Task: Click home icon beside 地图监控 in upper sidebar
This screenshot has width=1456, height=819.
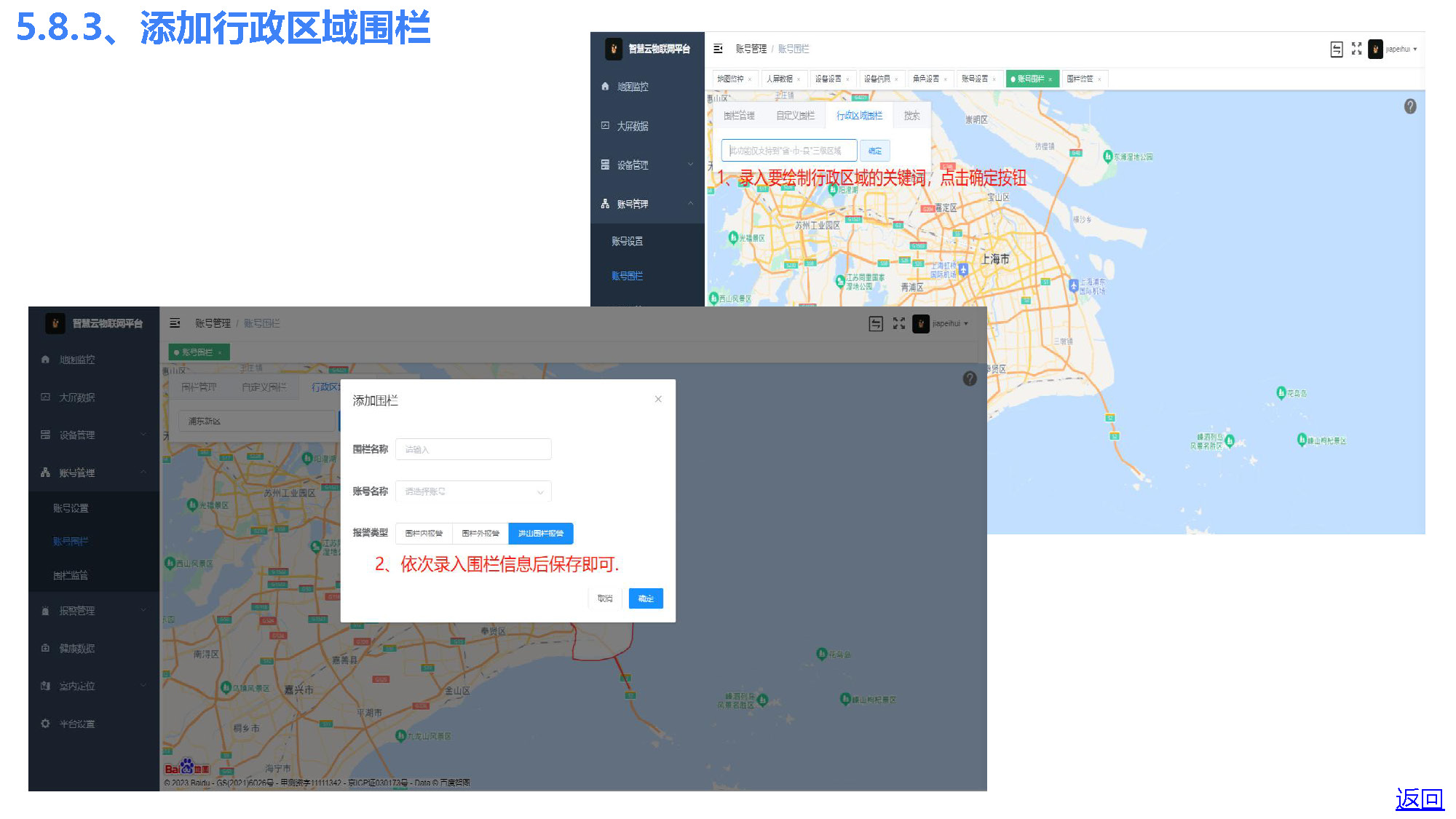Action: [x=605, y=86]
